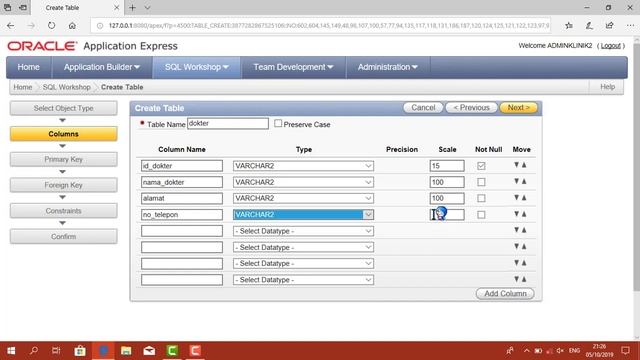Open Type dropdown for alamat
Screen dimensions: 640x360
[x=303, y=198]
